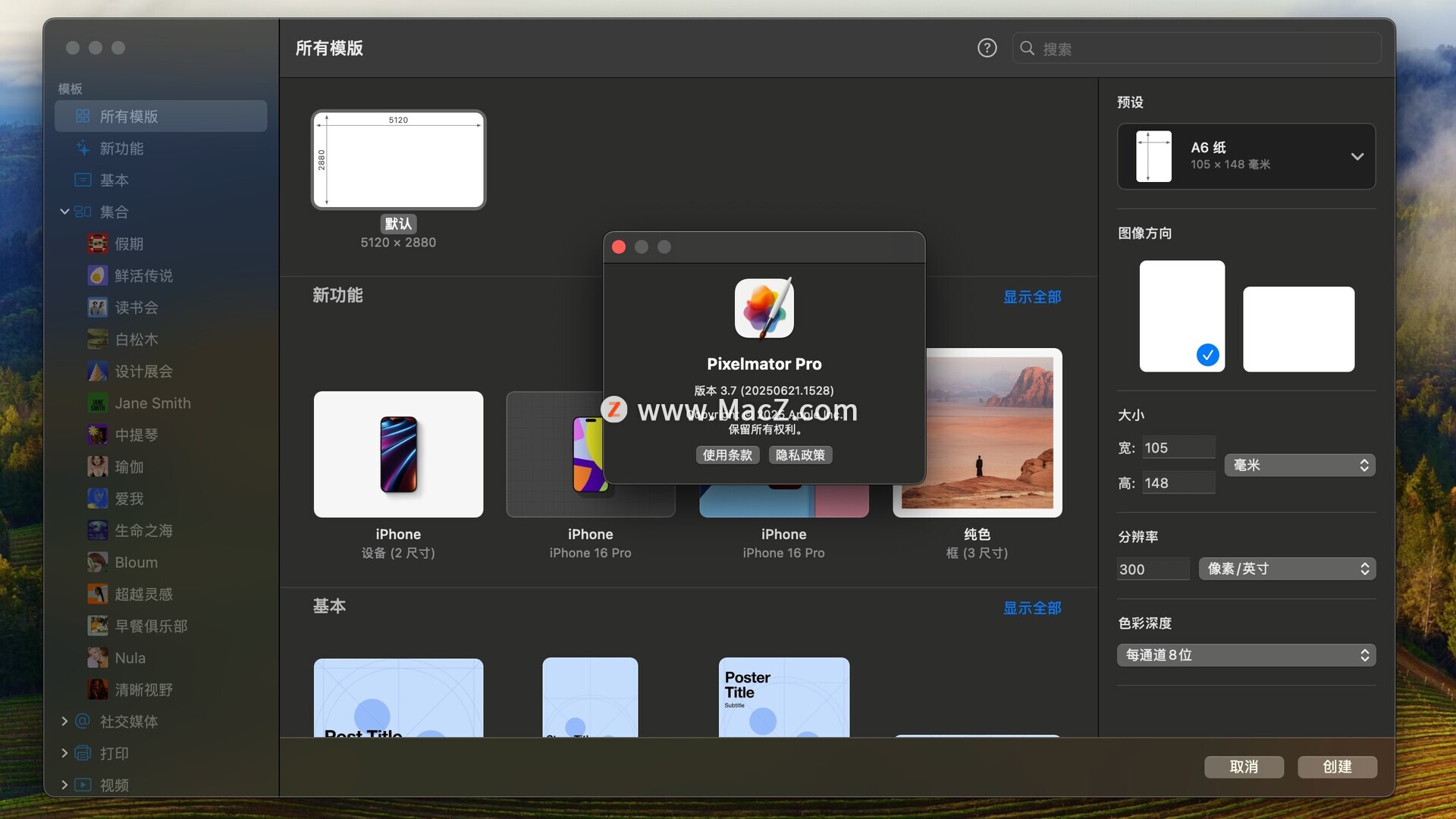Click the 宽 width field

(1178, 447)
